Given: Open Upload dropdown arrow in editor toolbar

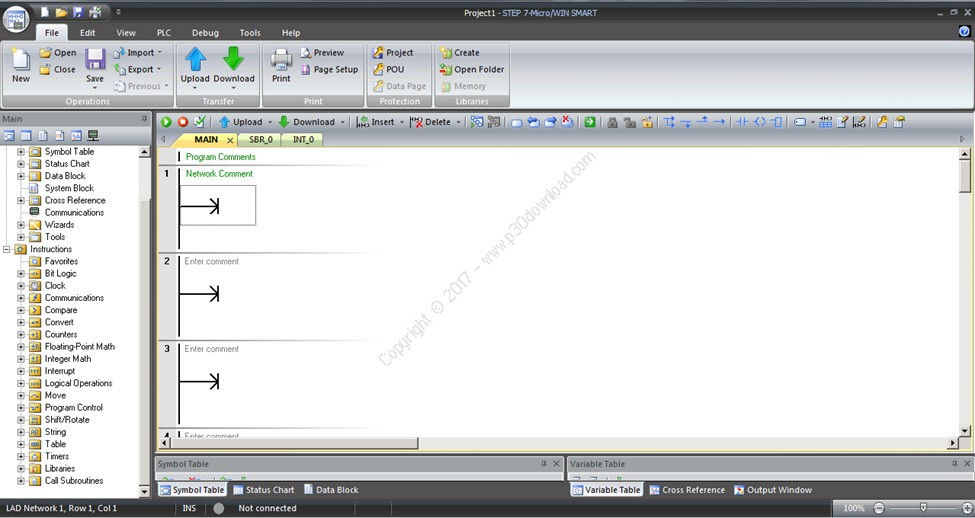Looking at the screenshot, I should [x=270, y=123].
